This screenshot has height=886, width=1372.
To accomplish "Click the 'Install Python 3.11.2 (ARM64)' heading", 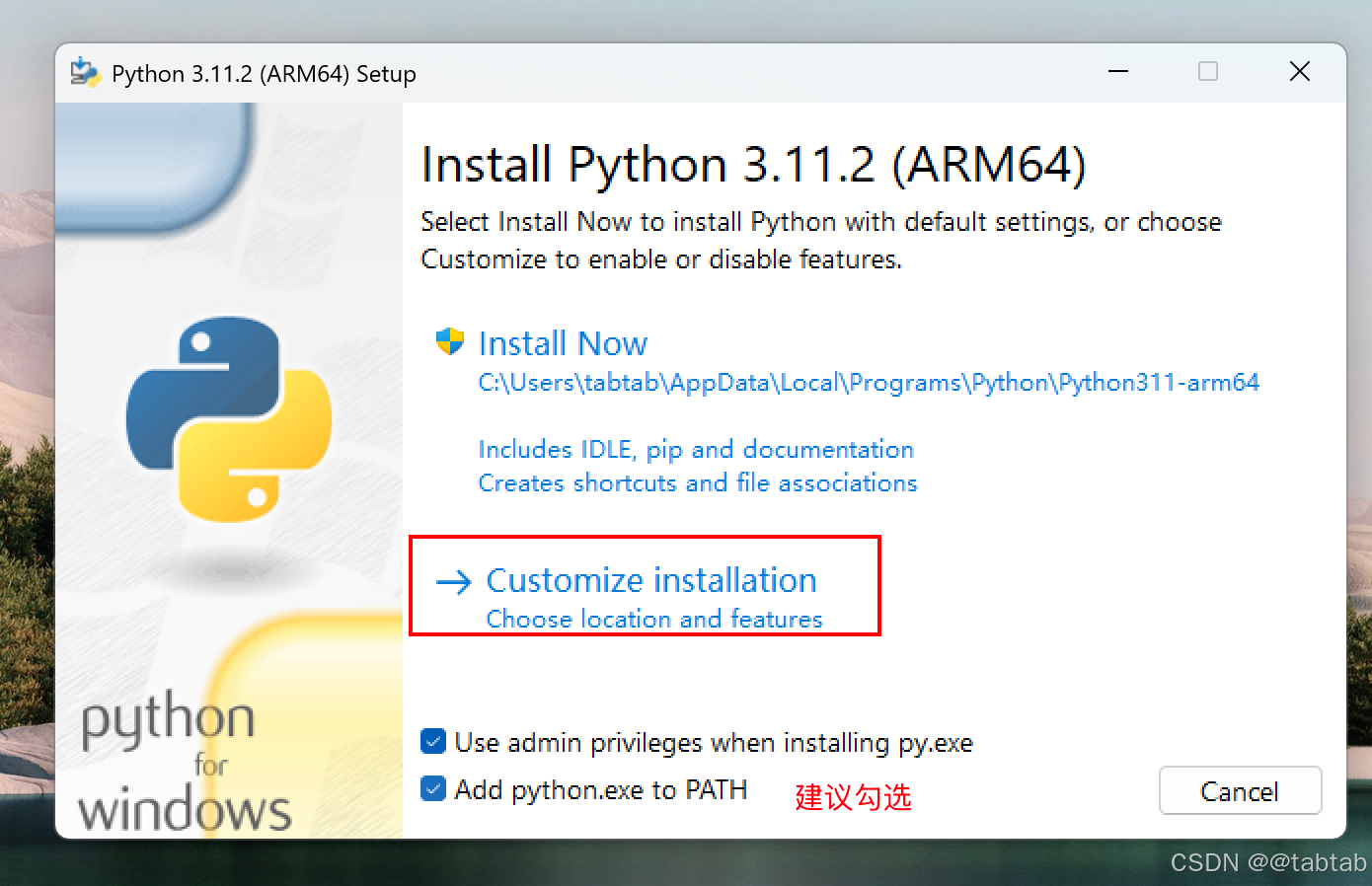I will pos(753,164).
